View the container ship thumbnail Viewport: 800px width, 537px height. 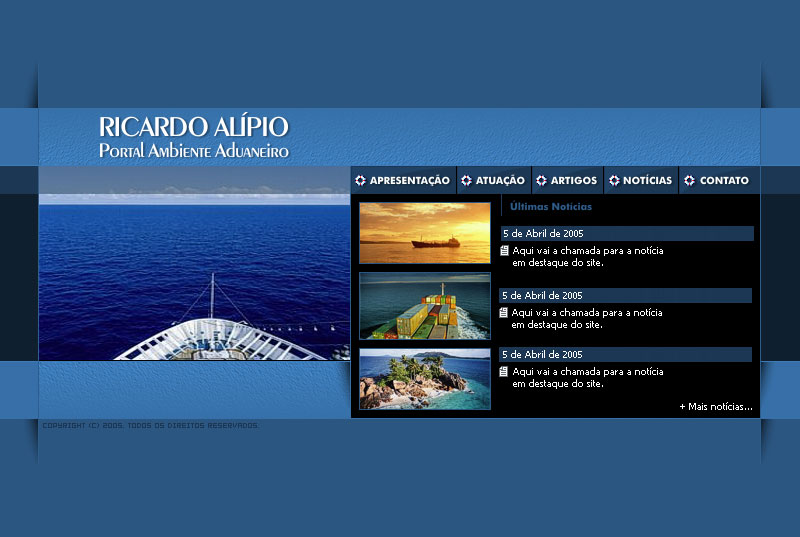click(425, 306)
